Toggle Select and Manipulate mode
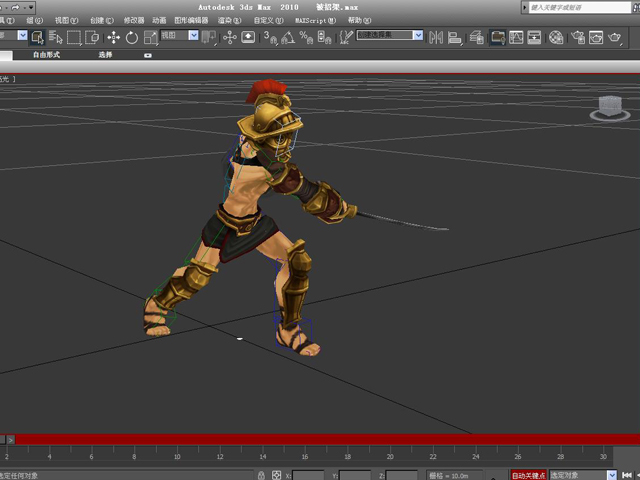This screenshot has width=640, height=480. [230, 38]
